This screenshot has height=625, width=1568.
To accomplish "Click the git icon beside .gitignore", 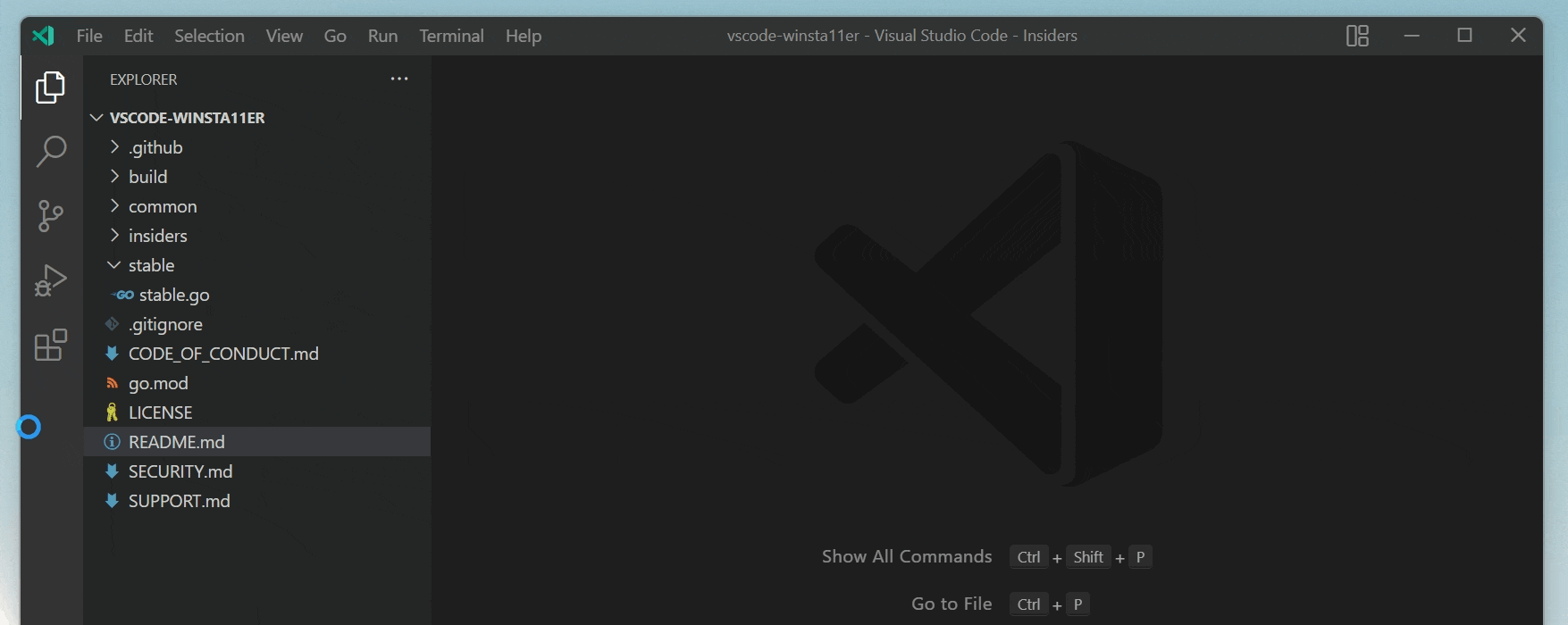I will coord(112,324).
